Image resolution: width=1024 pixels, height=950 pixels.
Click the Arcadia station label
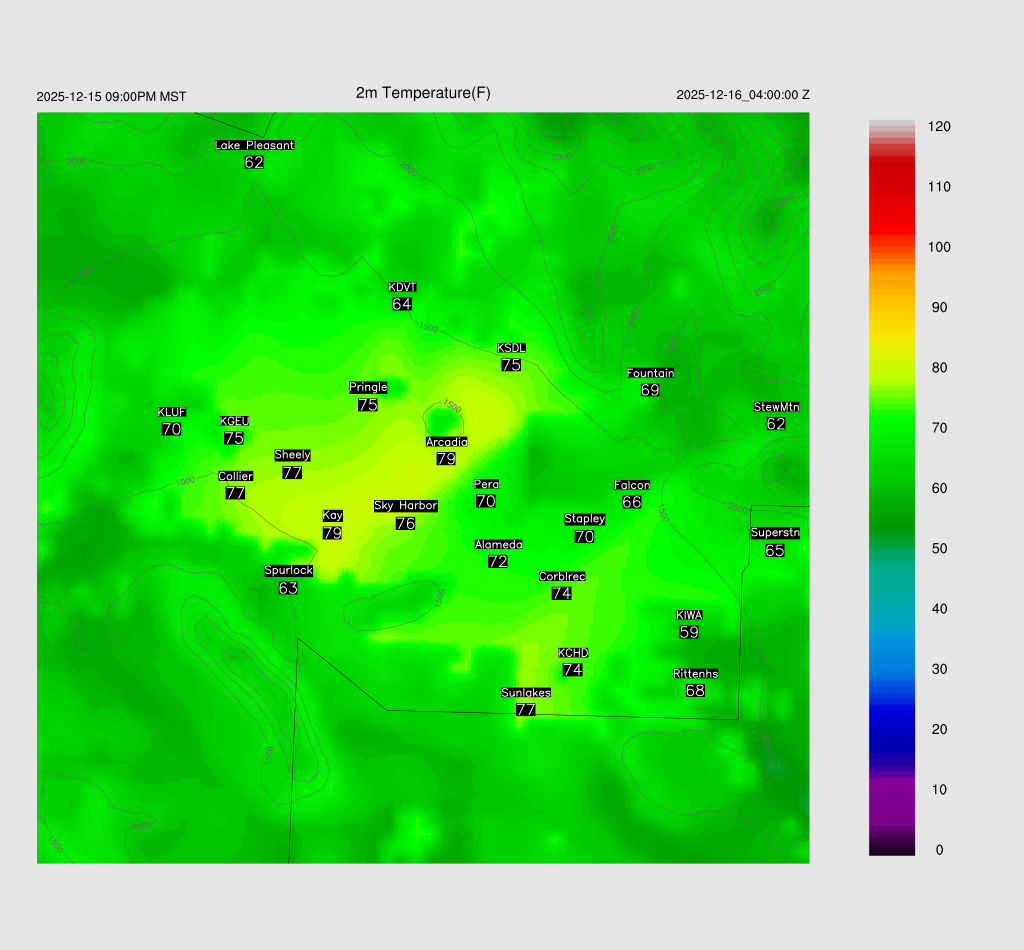(x=446, y=442)
